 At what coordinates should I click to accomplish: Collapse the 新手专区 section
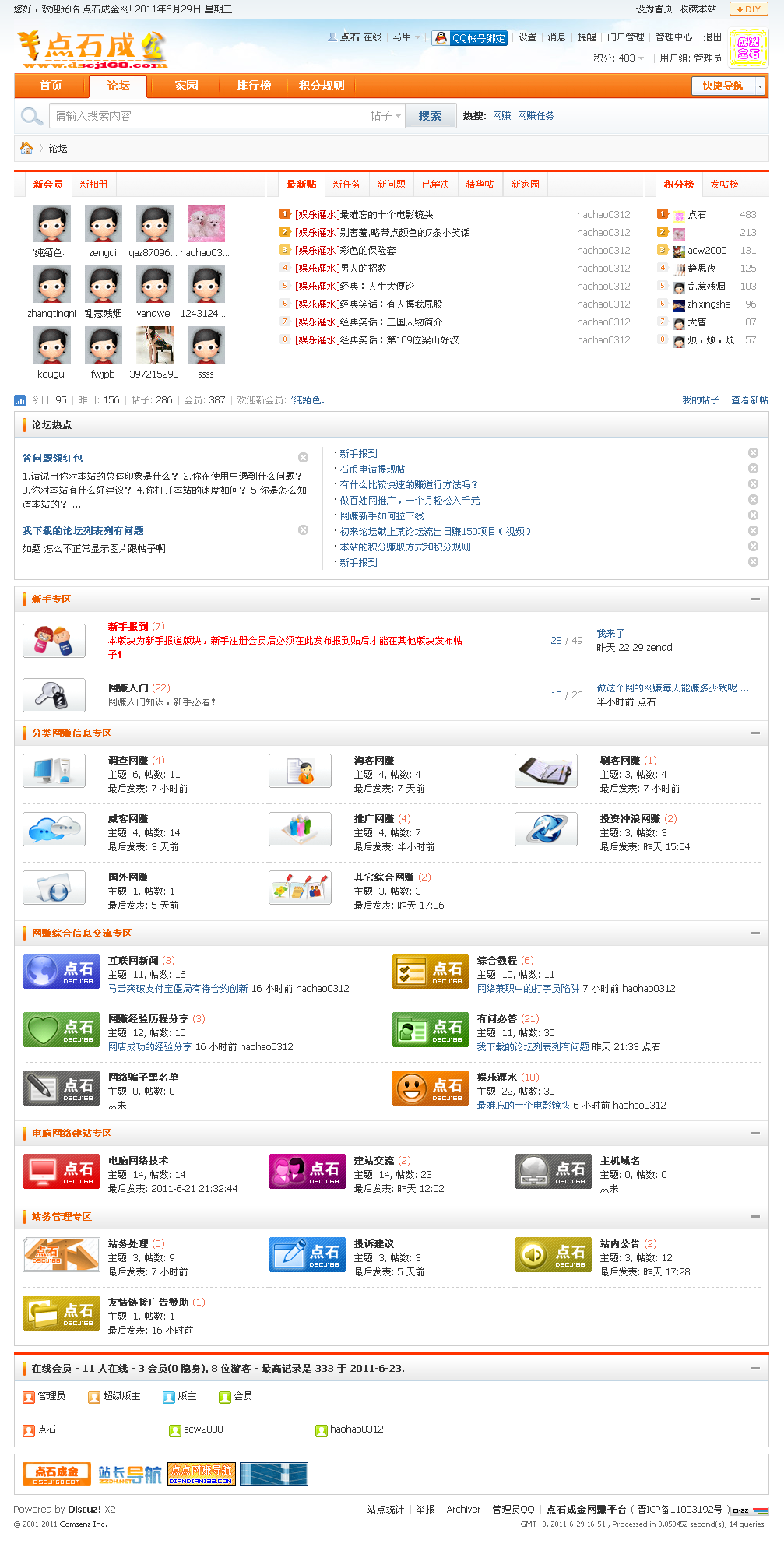coord(755,599)
